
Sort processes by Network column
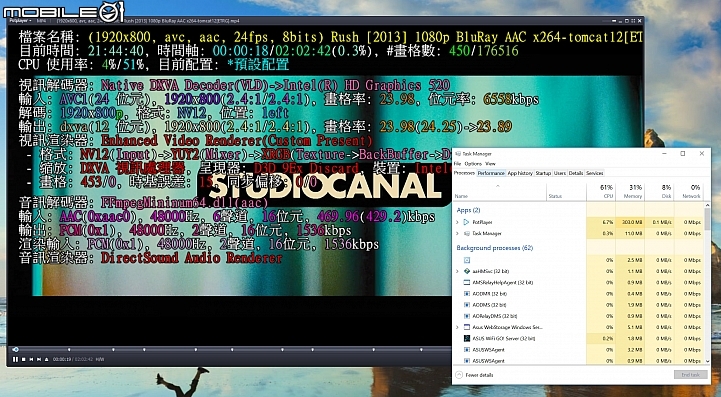(x=689, y=192)
